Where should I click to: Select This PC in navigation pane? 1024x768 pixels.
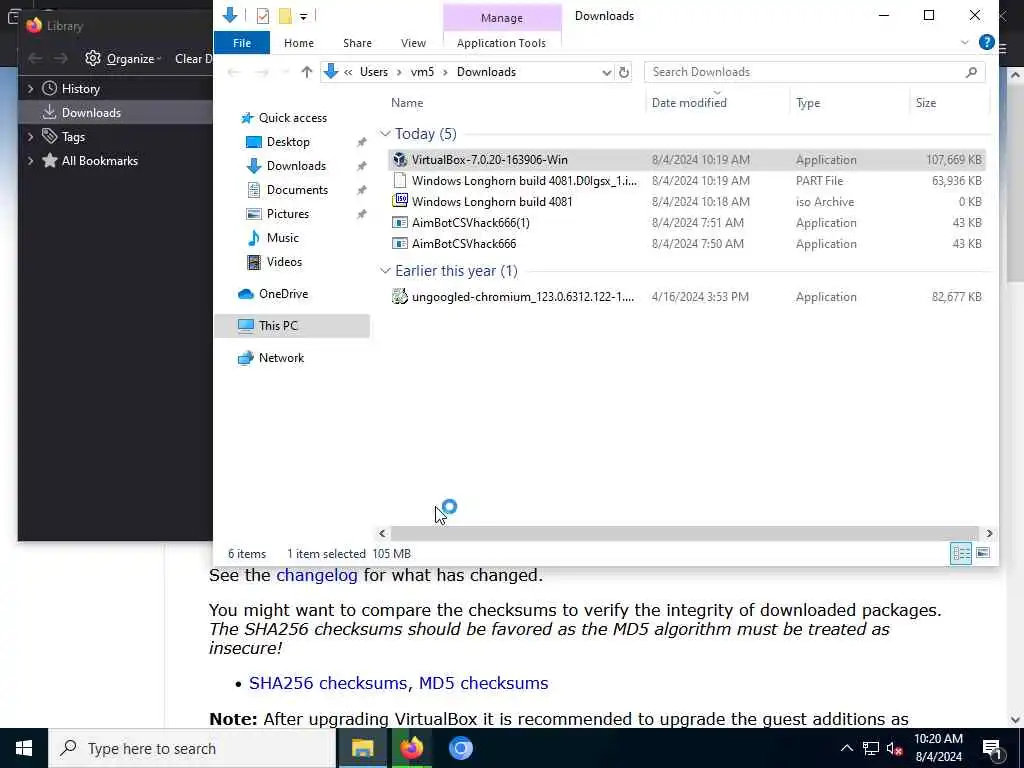278,326
